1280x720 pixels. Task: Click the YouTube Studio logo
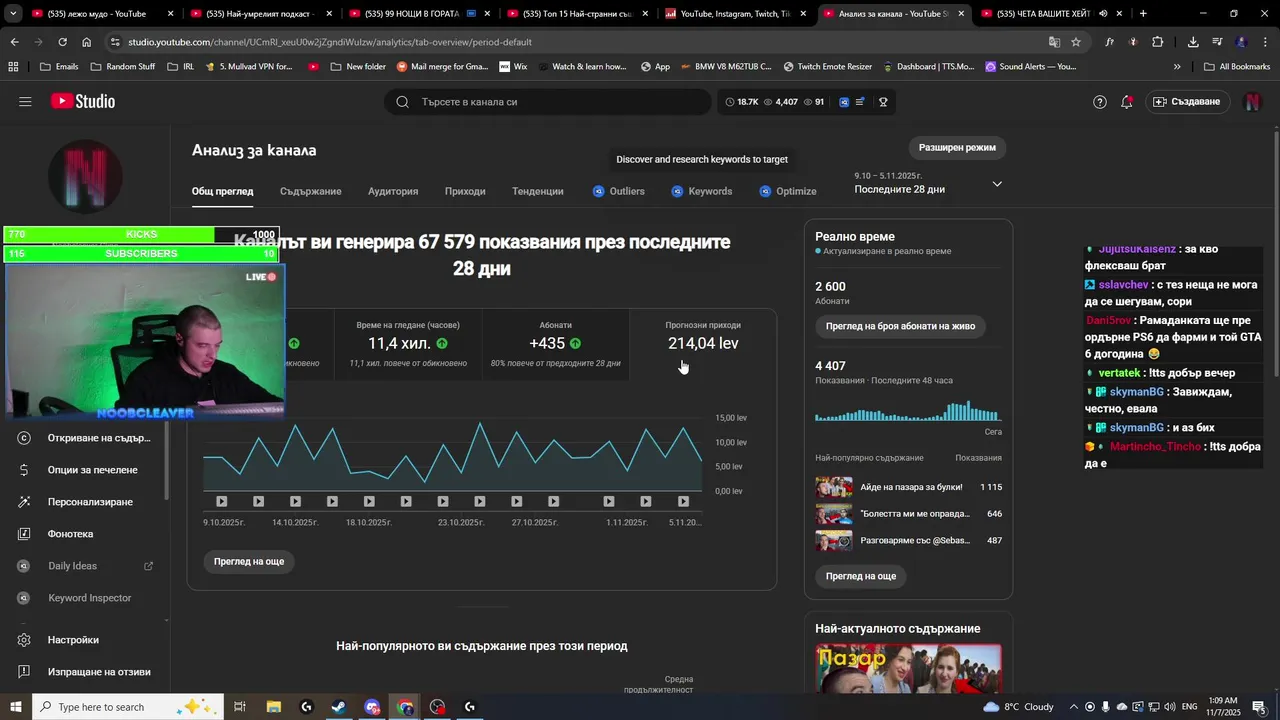coord(83,102)
